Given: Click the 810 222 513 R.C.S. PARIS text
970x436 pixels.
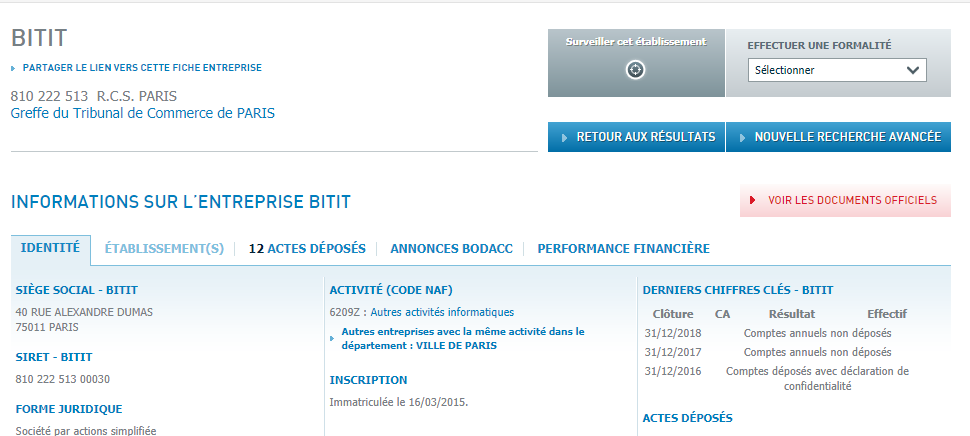Looking at the screenshot, I should pyautogui.click(x=93, y=96).
